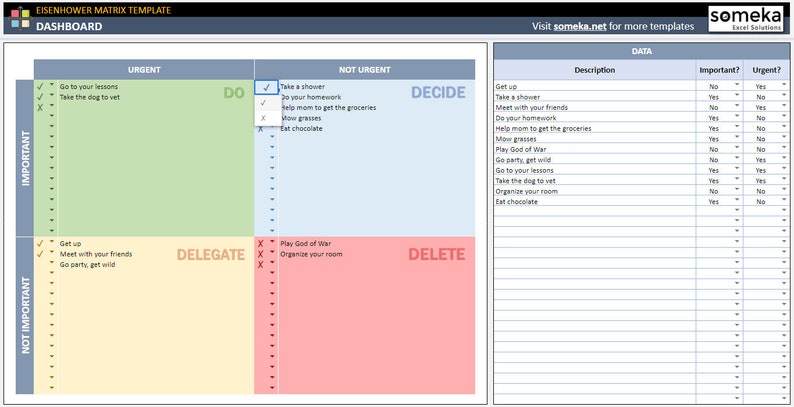Viewport: 794px width, 407px height.
Task: Open status dropdown arrow for Play God of War
Action: coord(272,242)
